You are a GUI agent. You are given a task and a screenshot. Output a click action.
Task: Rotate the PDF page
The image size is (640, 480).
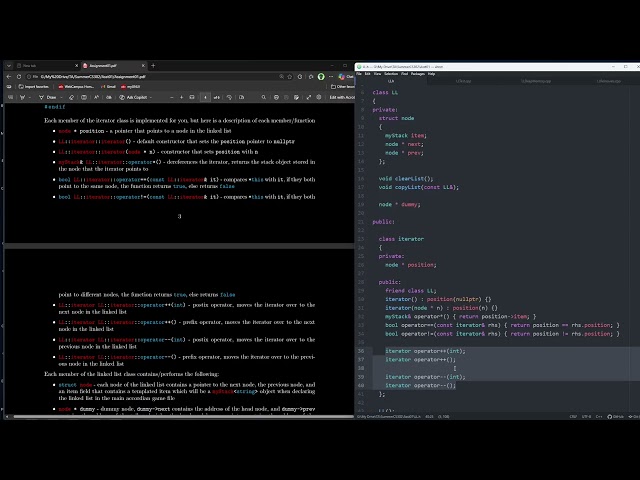coord(229,97)
